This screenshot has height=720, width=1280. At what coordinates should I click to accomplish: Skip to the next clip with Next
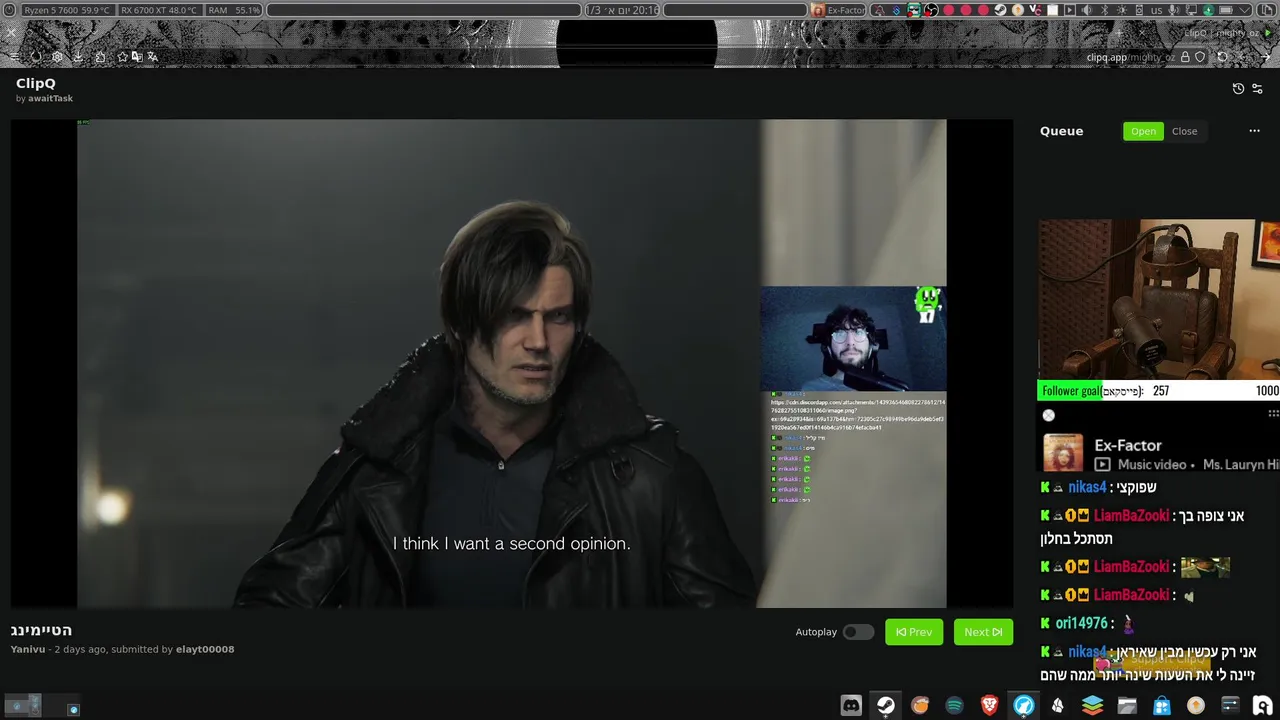(x=983, y=632)
